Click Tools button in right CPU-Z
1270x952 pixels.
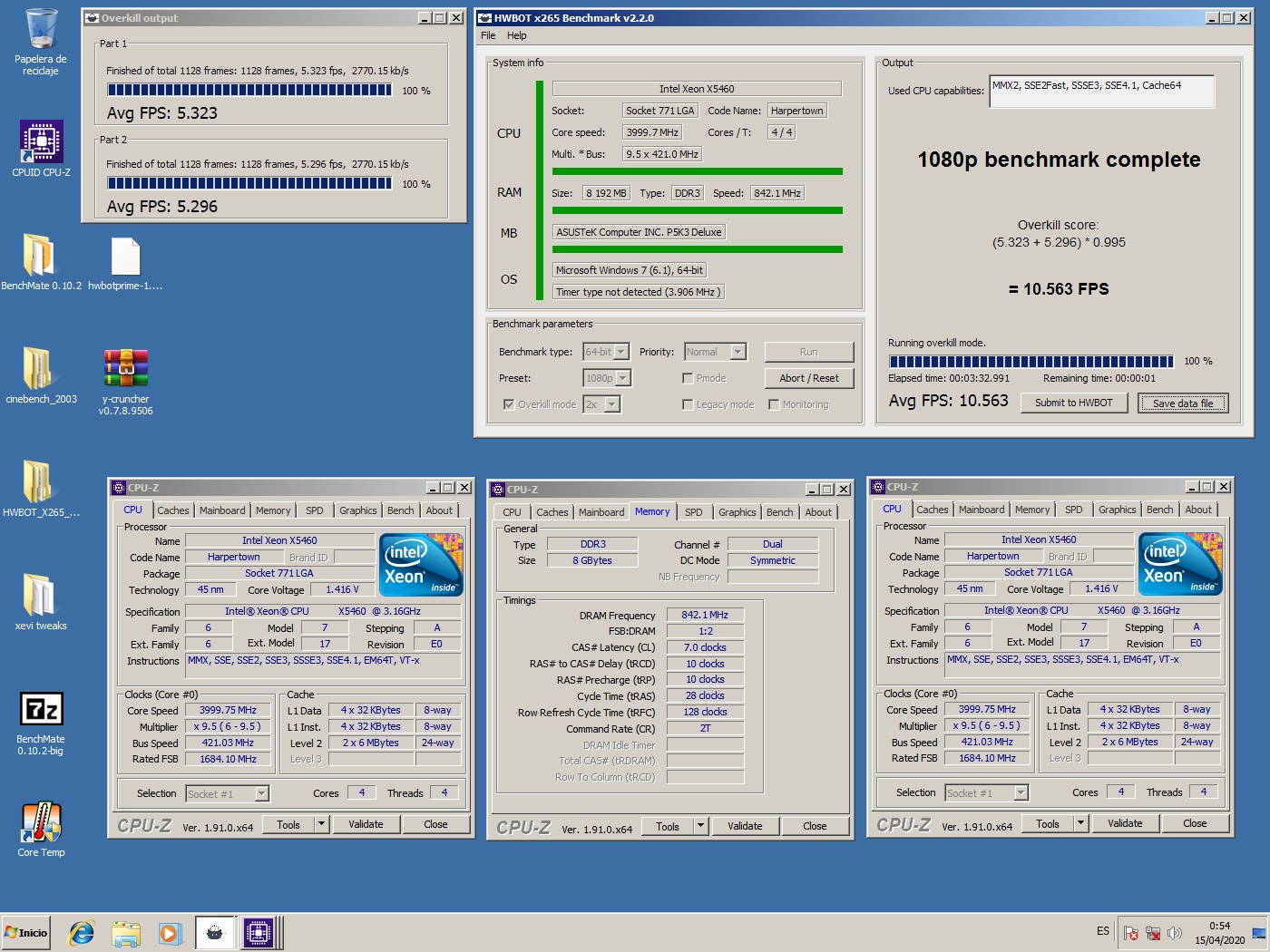[1048, 823]
